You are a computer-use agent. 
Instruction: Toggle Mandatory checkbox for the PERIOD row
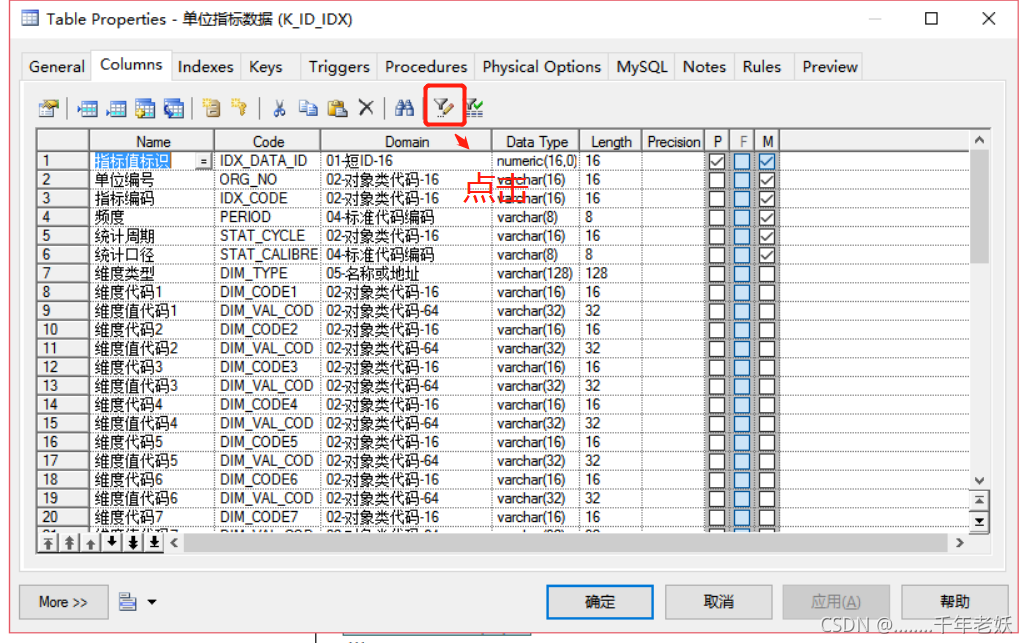pos(767,217)
